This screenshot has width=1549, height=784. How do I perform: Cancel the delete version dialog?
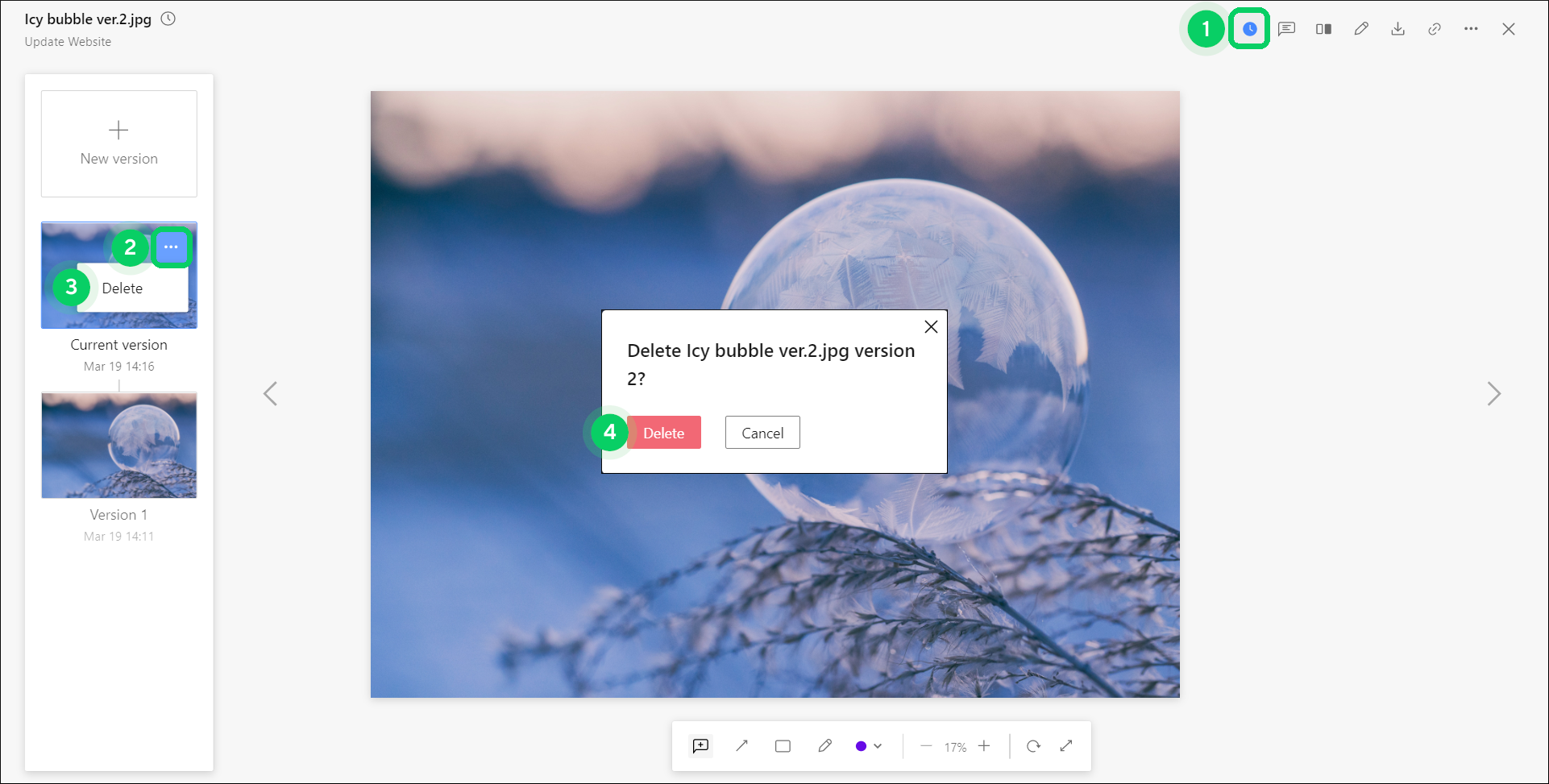click(x=762, y=433)
